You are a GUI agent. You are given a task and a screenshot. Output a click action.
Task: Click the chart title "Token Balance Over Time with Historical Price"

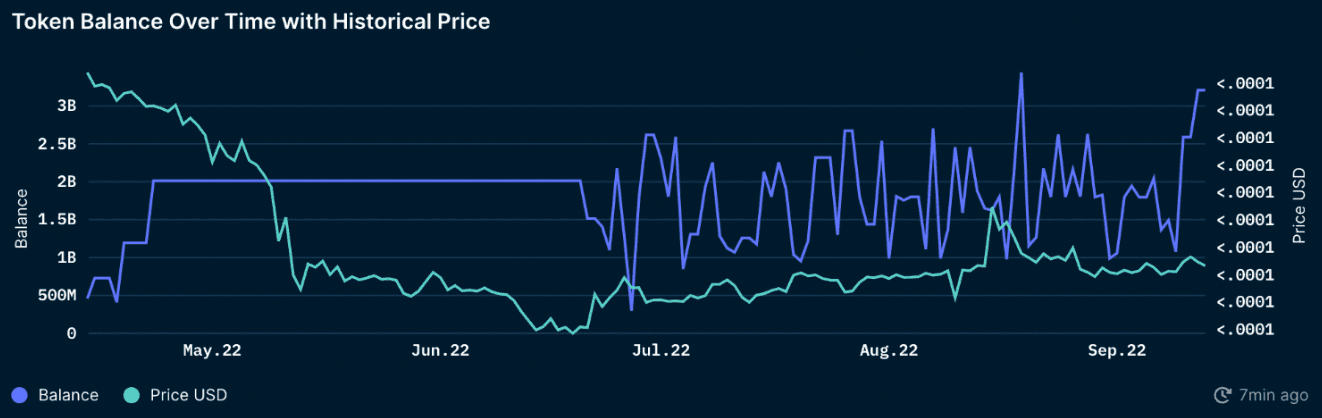[251, 21]
